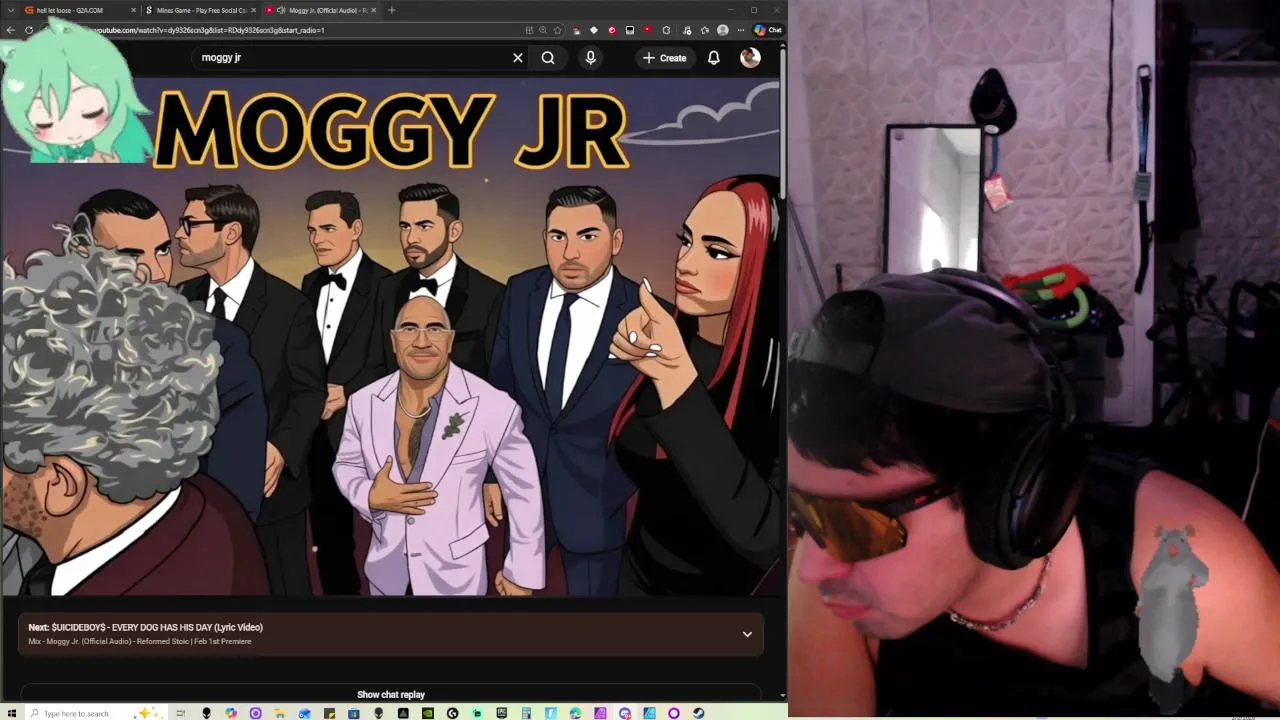
Task: Open browser Settings and more menu
Action: pyautogui.click(x=741, y=30)
